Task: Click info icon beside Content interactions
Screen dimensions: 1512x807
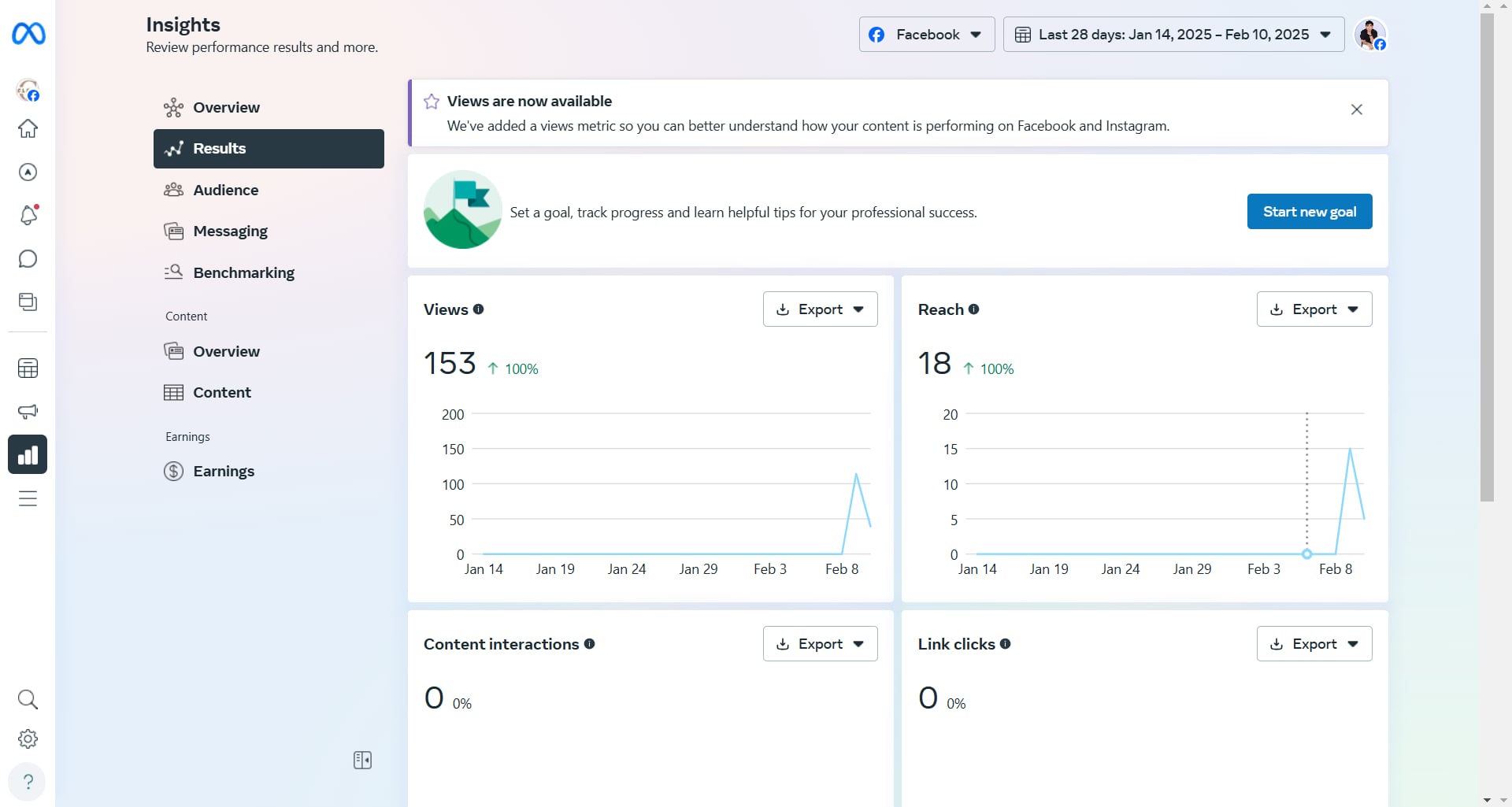Action: click(x=589, y=644)
